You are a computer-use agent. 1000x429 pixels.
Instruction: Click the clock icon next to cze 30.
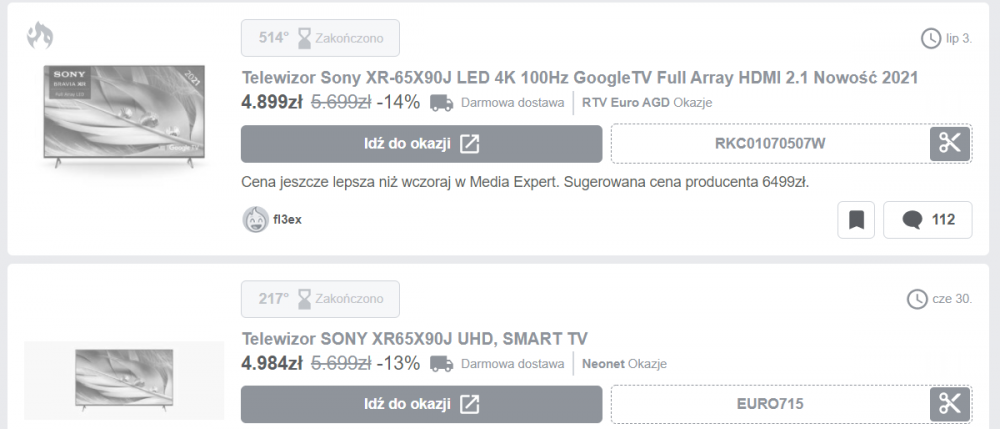[916, 299]
